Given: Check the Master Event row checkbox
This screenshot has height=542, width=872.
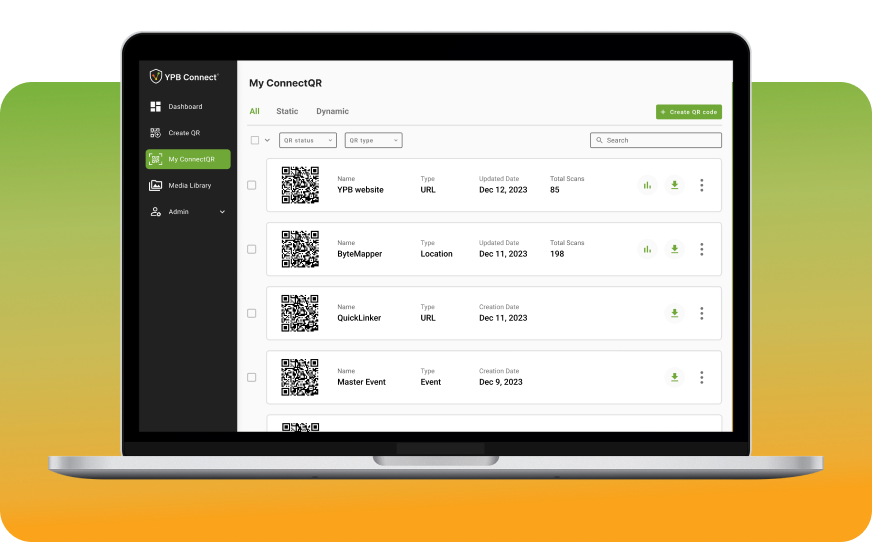Looking at the screenshot, I should tap(251, 377).
